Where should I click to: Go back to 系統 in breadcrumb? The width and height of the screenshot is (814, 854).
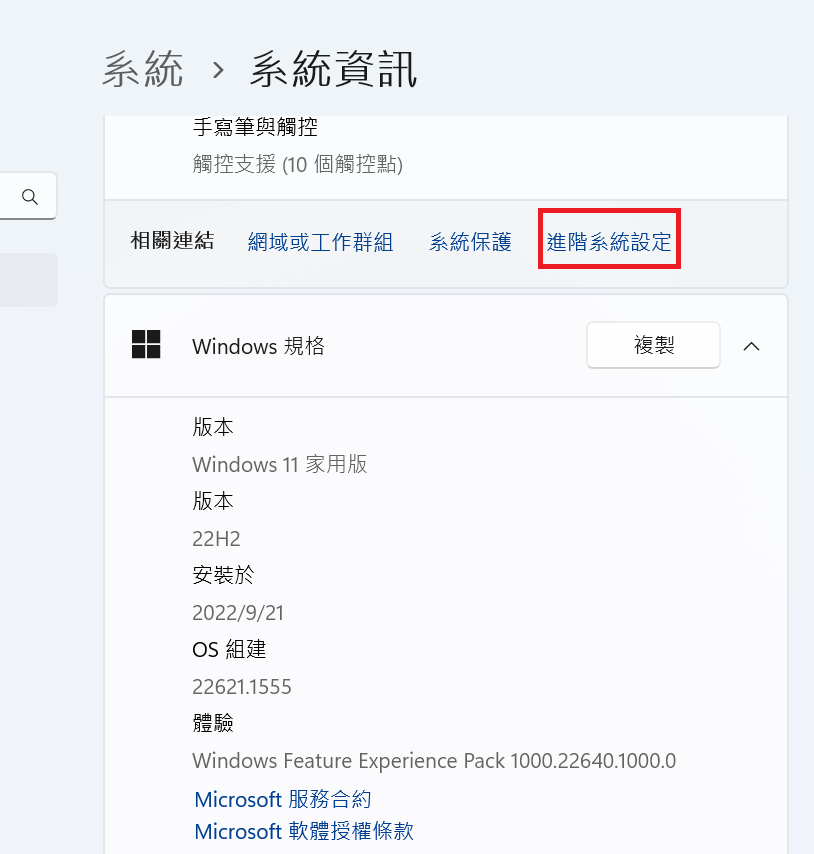(x=143, y=69)
